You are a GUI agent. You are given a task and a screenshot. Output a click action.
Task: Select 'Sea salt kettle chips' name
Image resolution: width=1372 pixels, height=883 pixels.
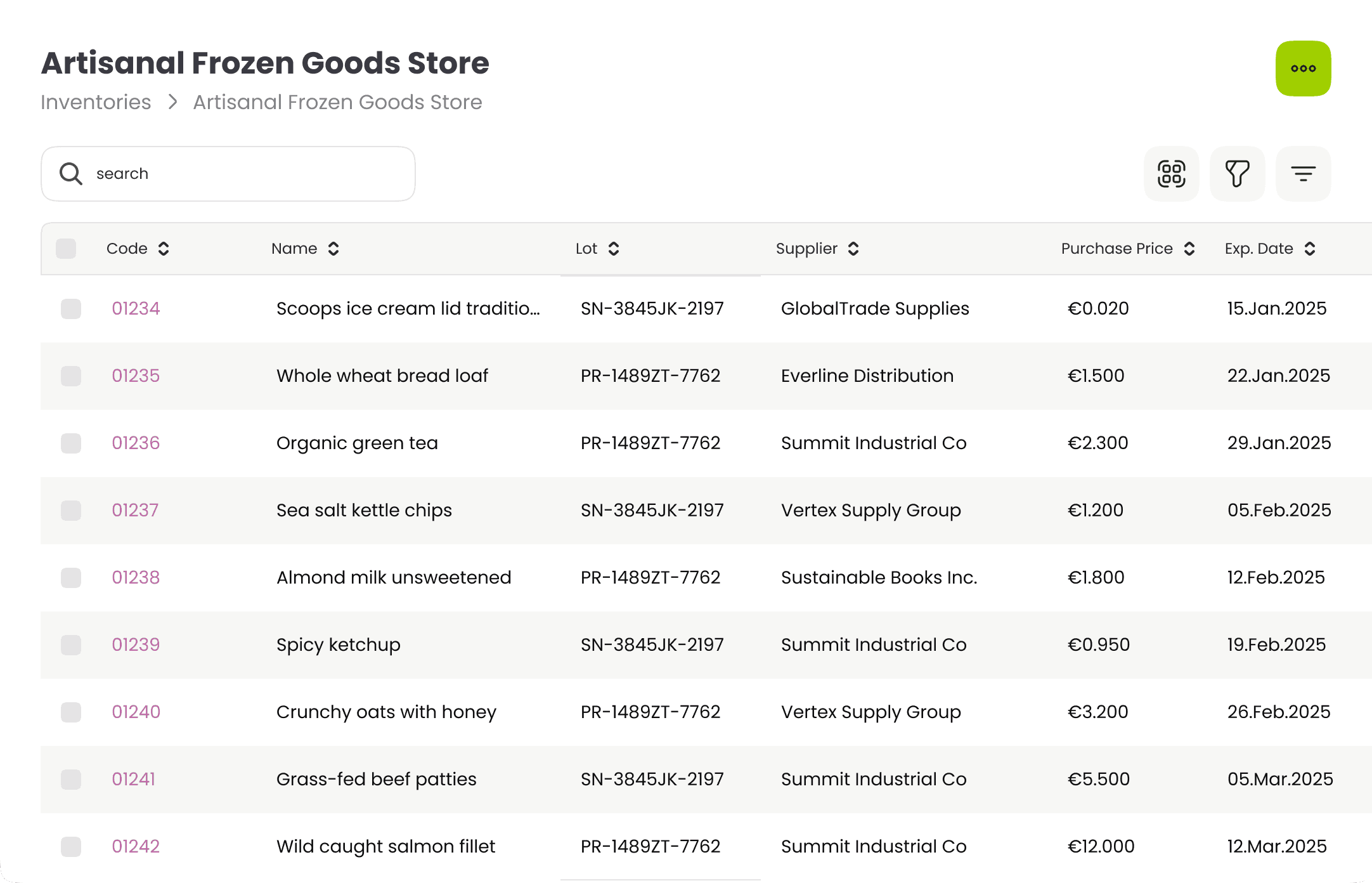(364, 510)
